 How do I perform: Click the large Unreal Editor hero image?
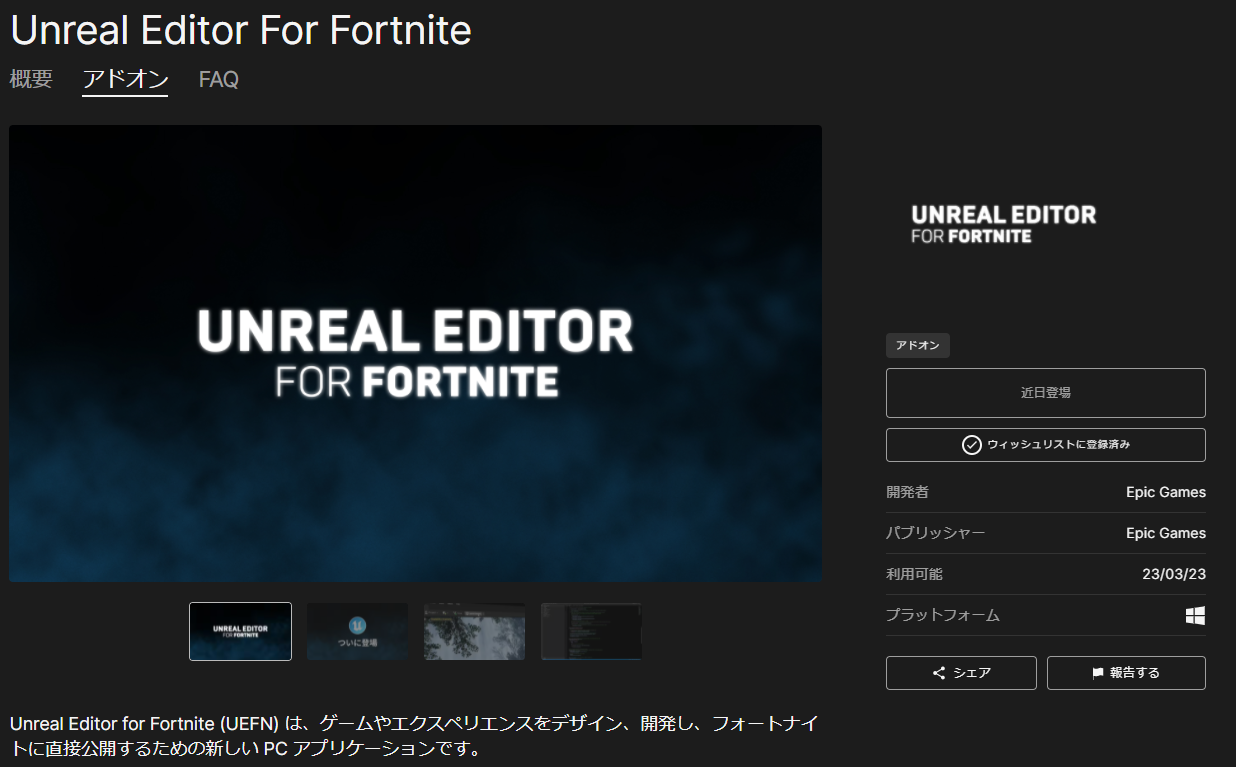(x=415, y=353)
